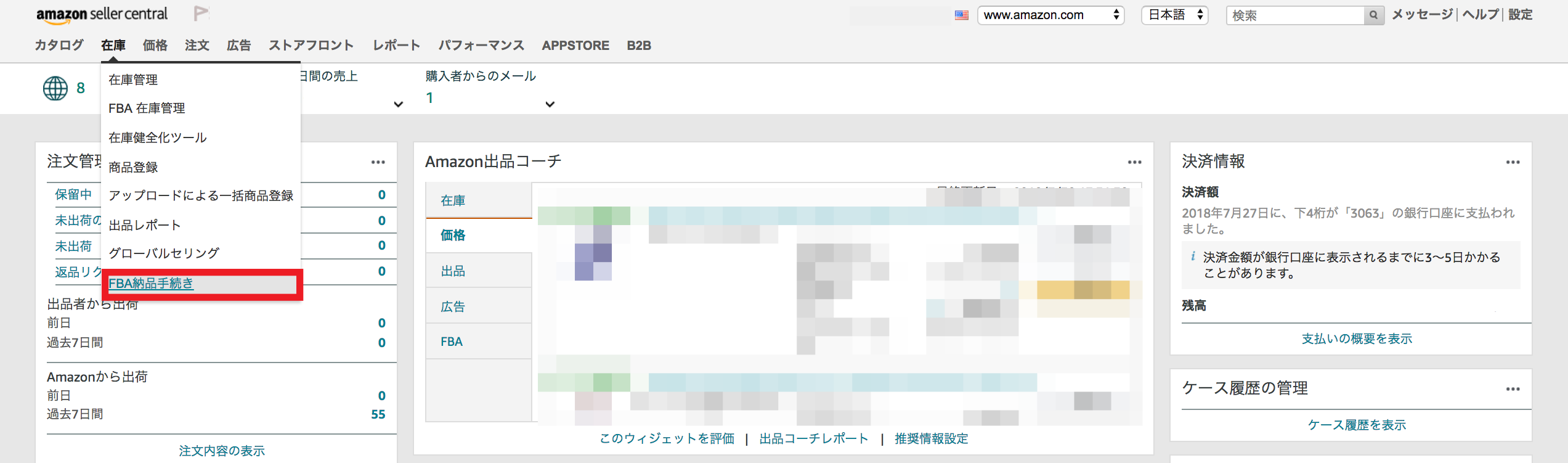Image resolution: width=1568 pixels, height=463 pixels.
Task: Open the 推奨情報設定 link
Action: [x=932, y=438]
